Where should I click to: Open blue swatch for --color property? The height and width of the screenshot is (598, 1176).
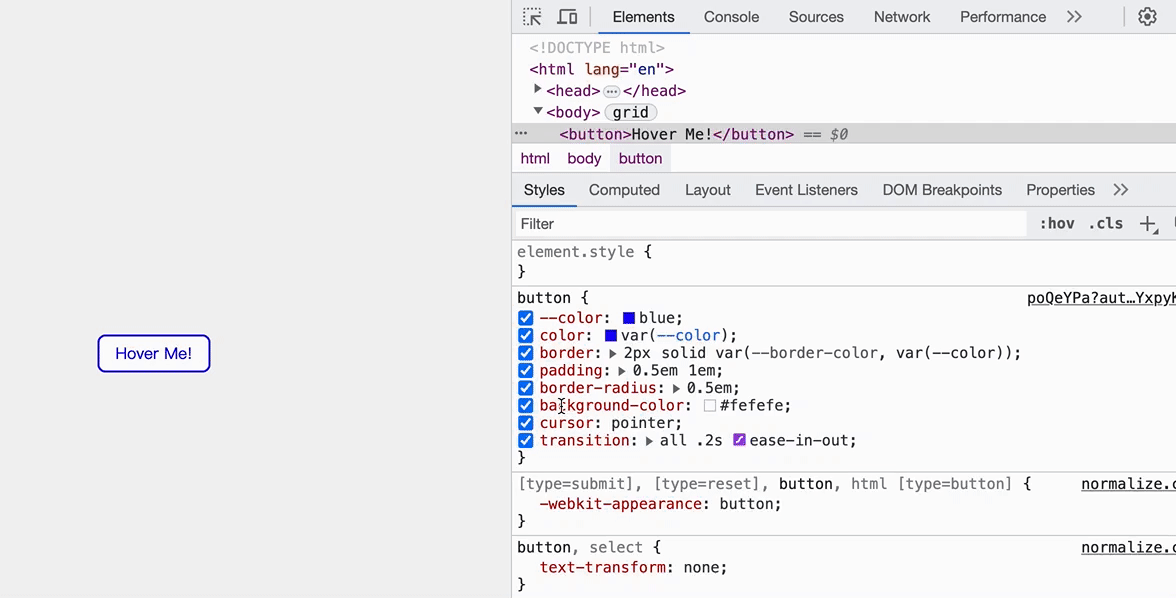coord(628,318)
